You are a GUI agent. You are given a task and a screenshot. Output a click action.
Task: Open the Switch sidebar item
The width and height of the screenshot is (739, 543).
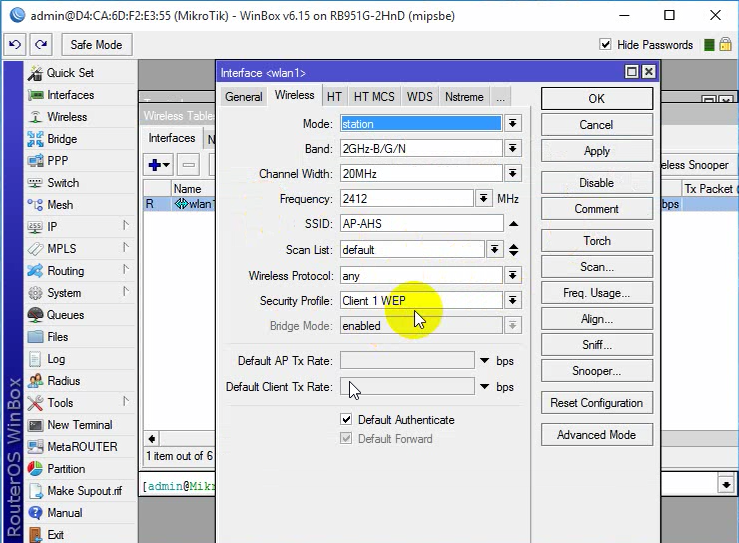click(63, 182)
